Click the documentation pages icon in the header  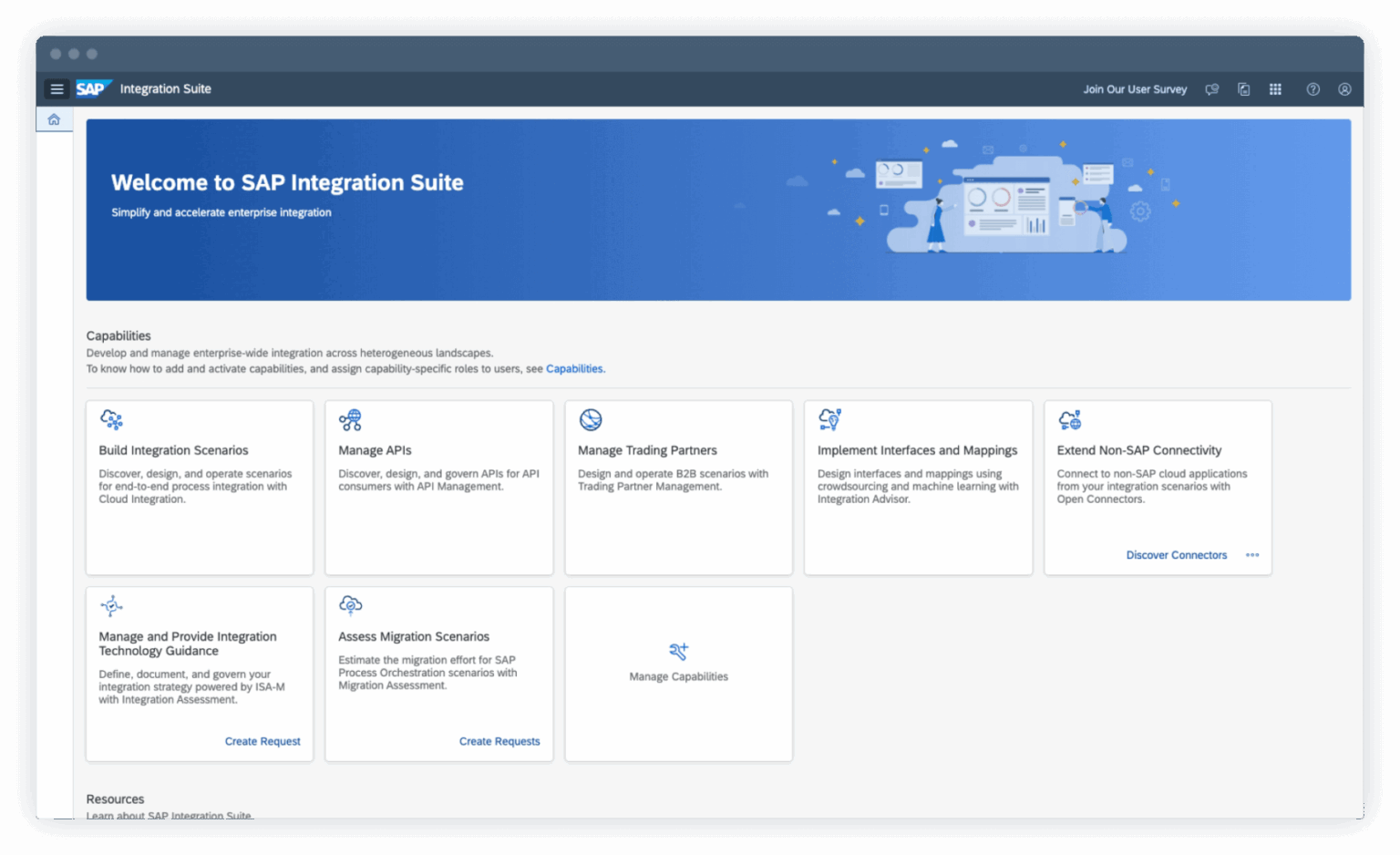pos(1243,88)
